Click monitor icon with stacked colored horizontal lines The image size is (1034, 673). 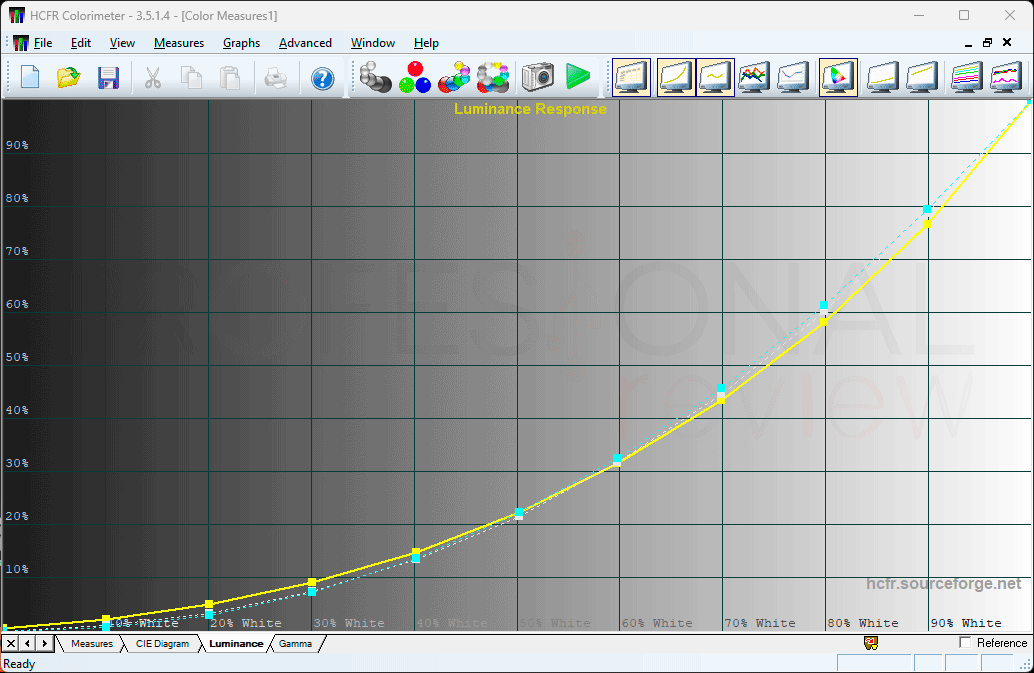(x=967, y=77)
